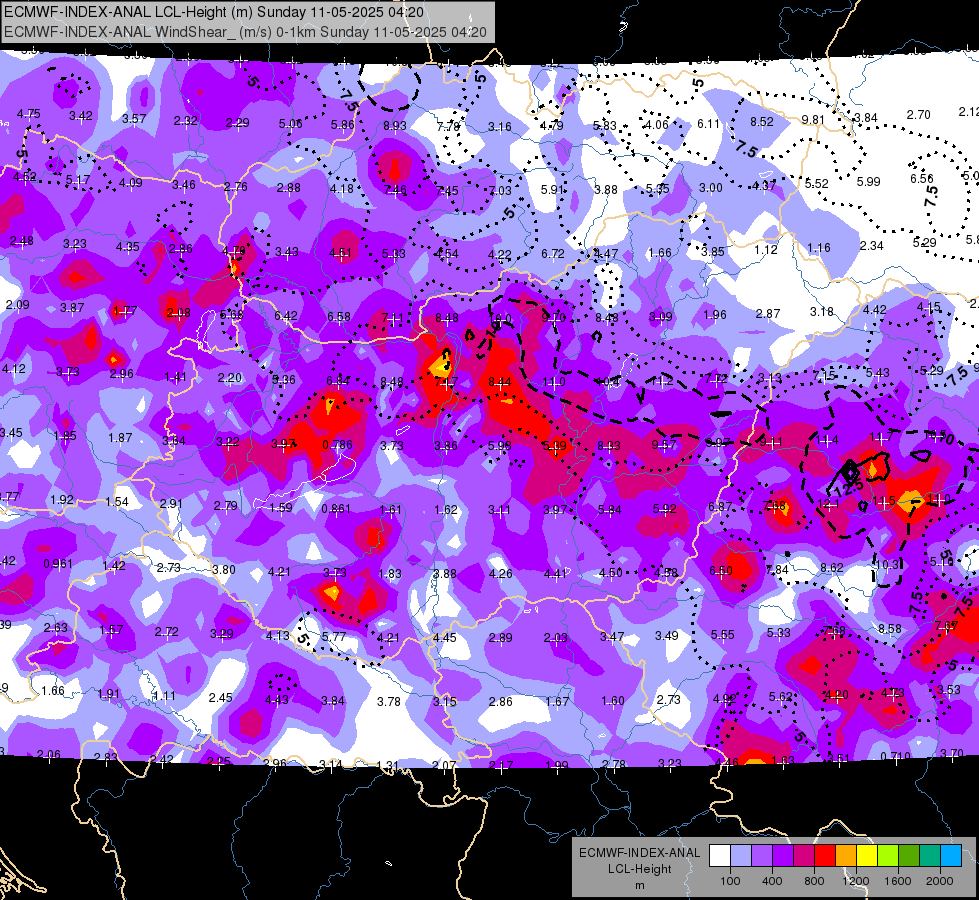Click the legend label 1200
979x900 pixels.
tap(855, 881)
